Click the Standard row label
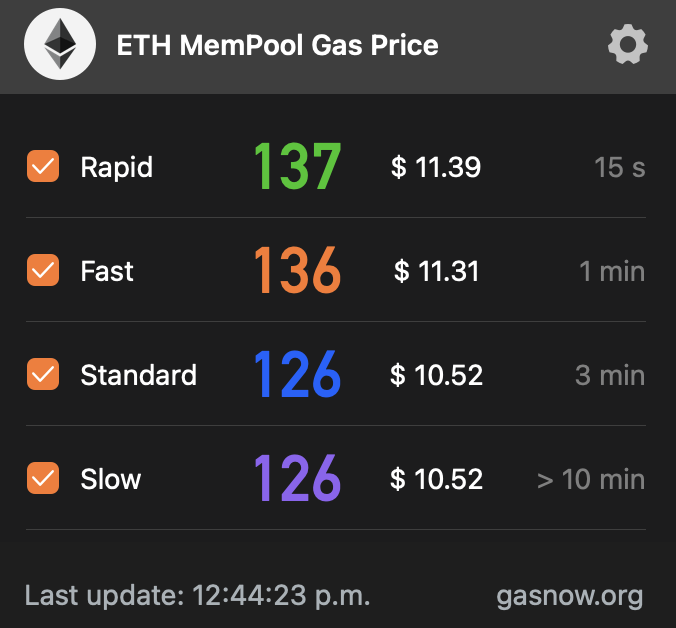The width and height of the screenshot is (676, 628). point(138,375)
